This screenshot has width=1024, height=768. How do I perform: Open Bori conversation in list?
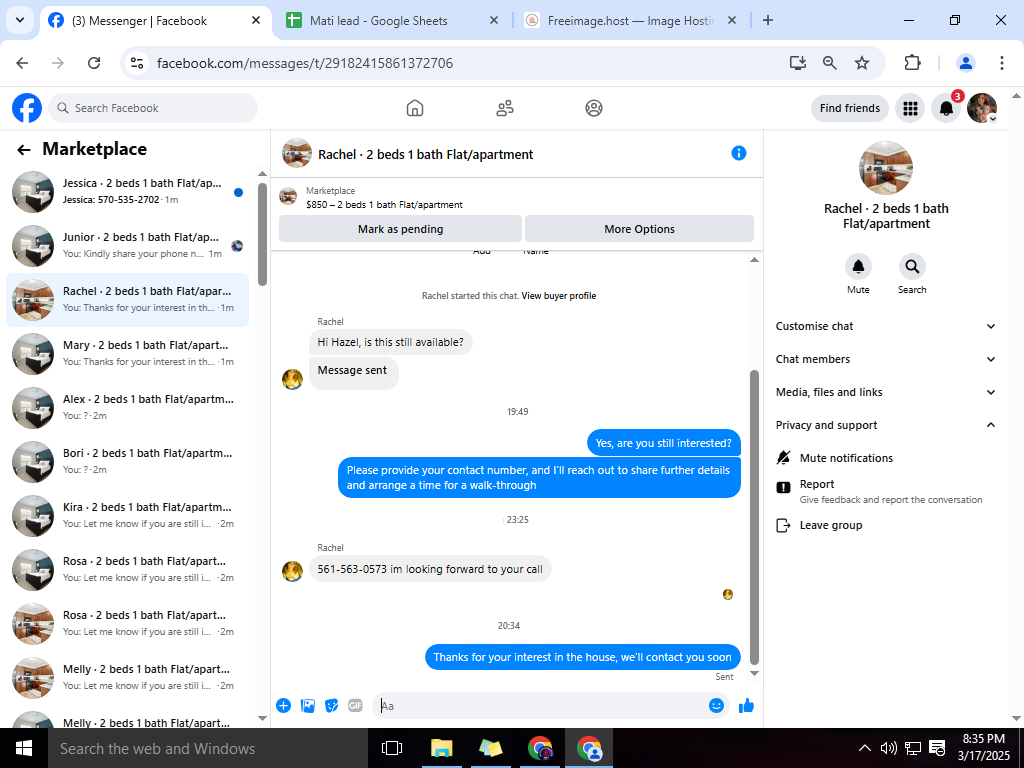127,462
